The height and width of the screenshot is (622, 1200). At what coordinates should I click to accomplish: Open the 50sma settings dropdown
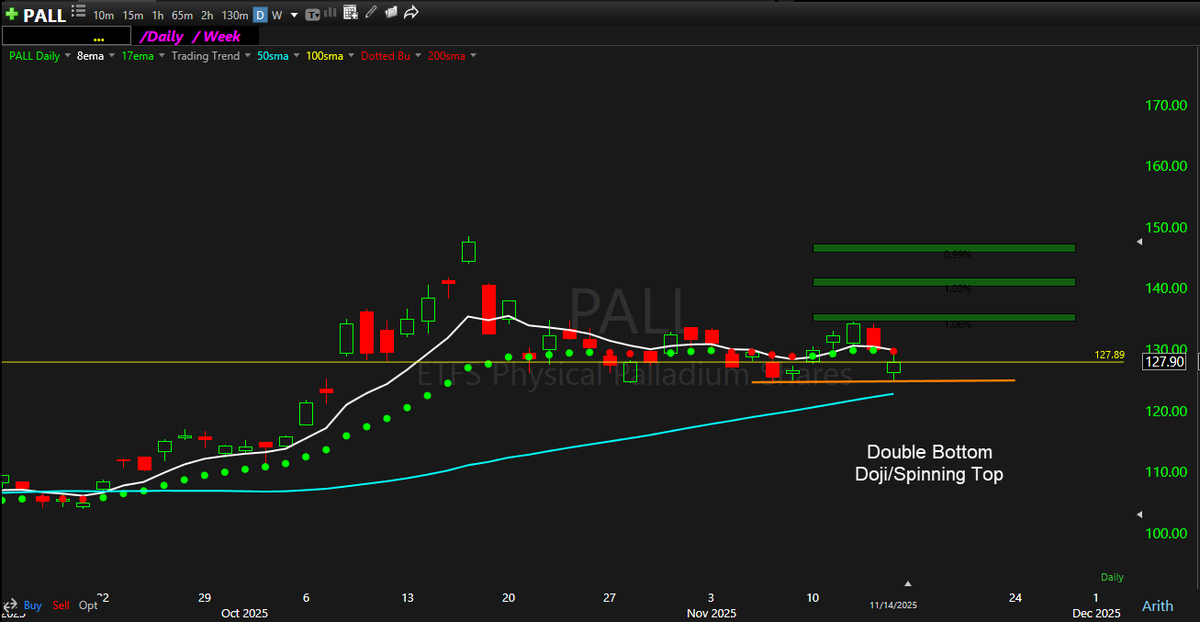(295, 55)
